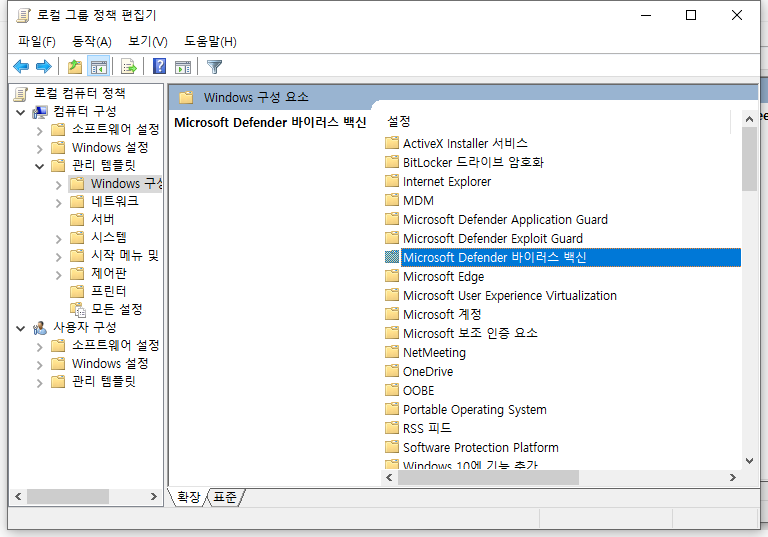
Task: Click the NetMeeting folder icon
Action: [x=392, y=352]
